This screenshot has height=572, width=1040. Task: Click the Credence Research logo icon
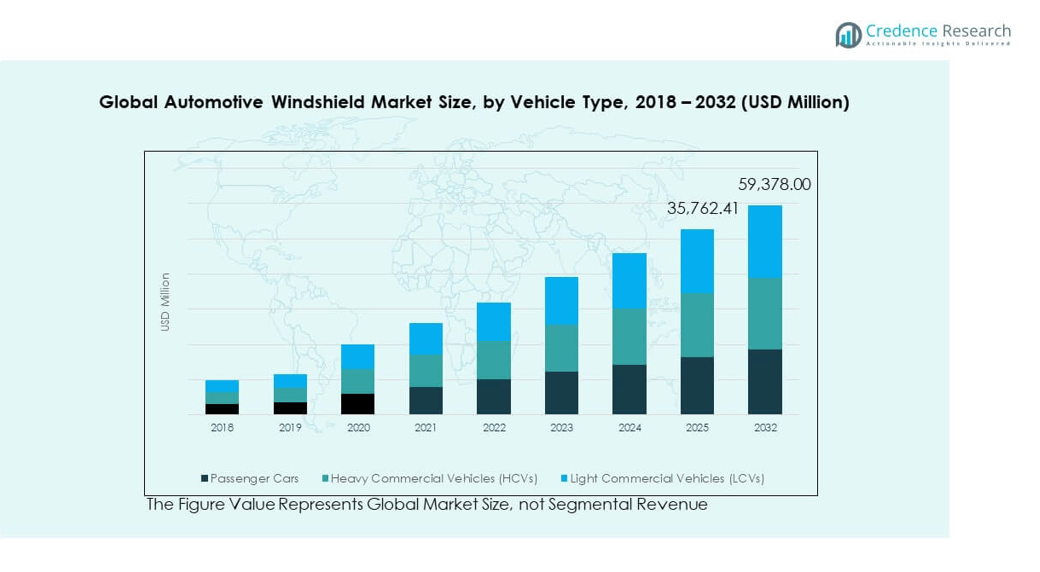pos(848,35)
